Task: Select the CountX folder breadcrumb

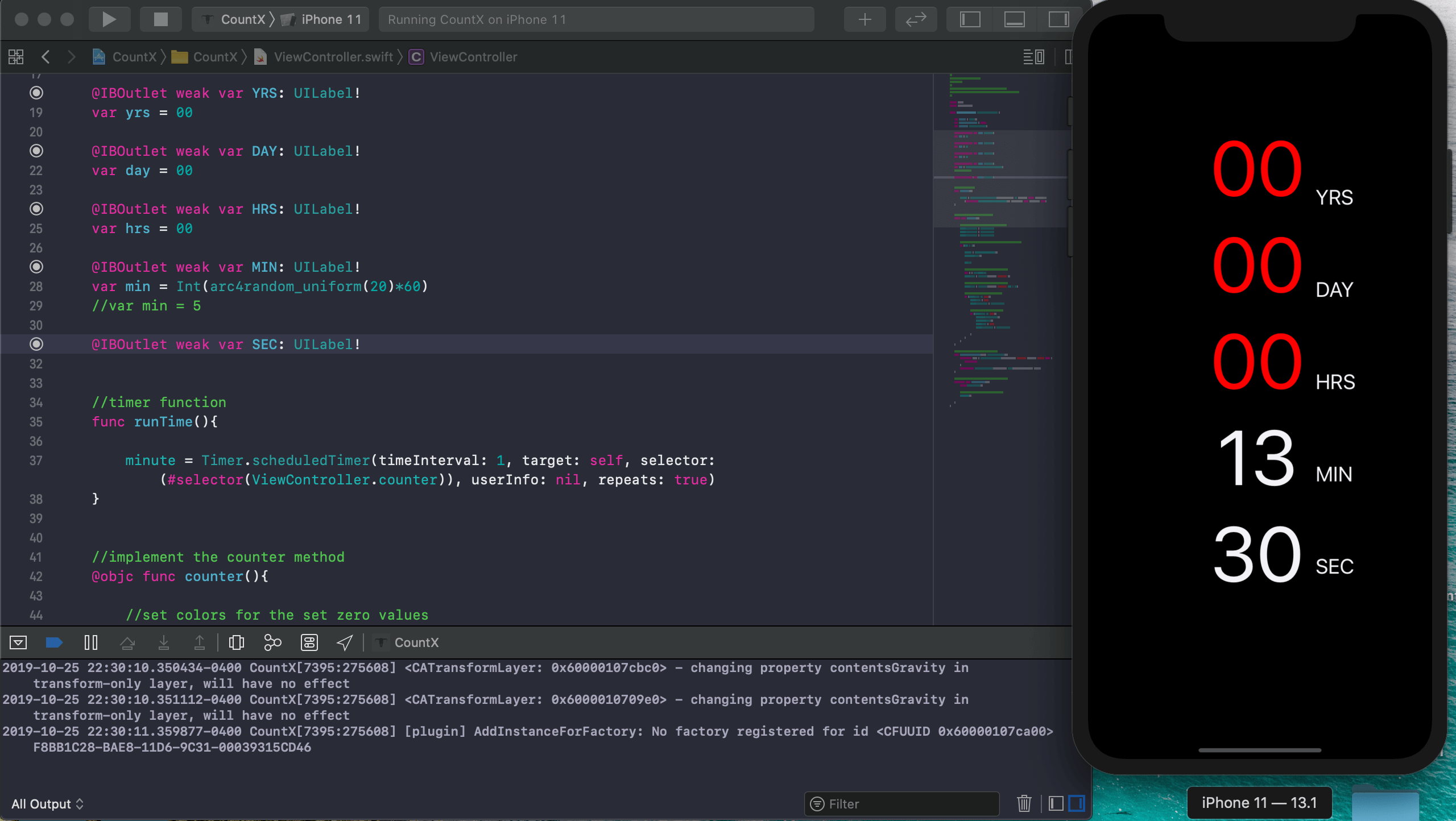Action: coord(214,57)
